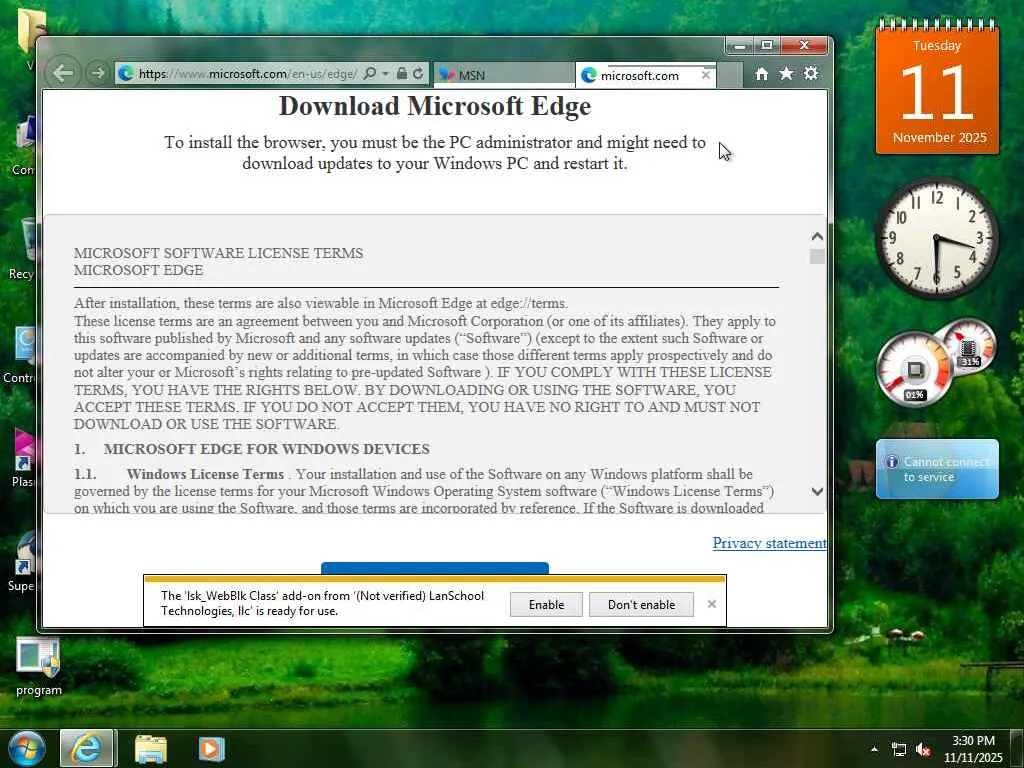Viewport: 1024px width, 768px height.
Task: Enable the lsk_WebBlk Class add-on
Action: point(547,605)
